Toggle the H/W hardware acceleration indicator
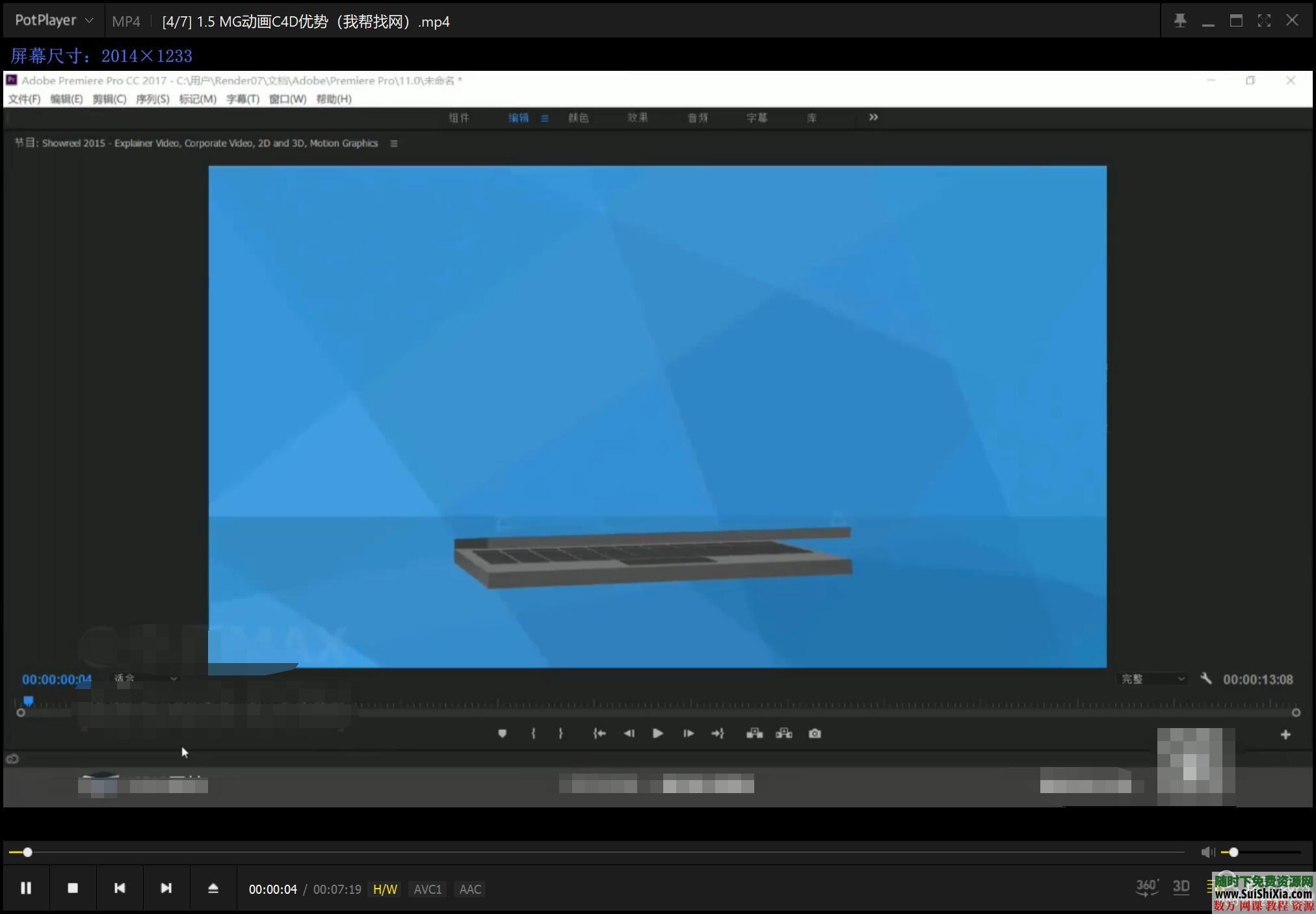 (385, 889)
